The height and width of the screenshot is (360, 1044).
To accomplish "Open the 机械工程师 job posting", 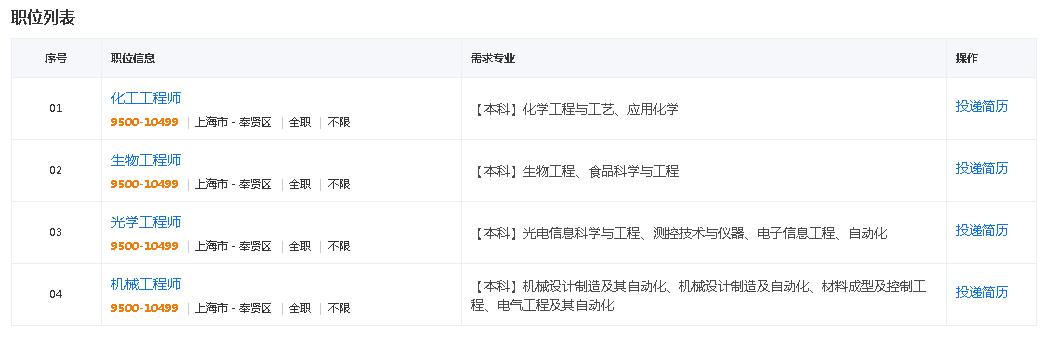I will pos(145,284).
